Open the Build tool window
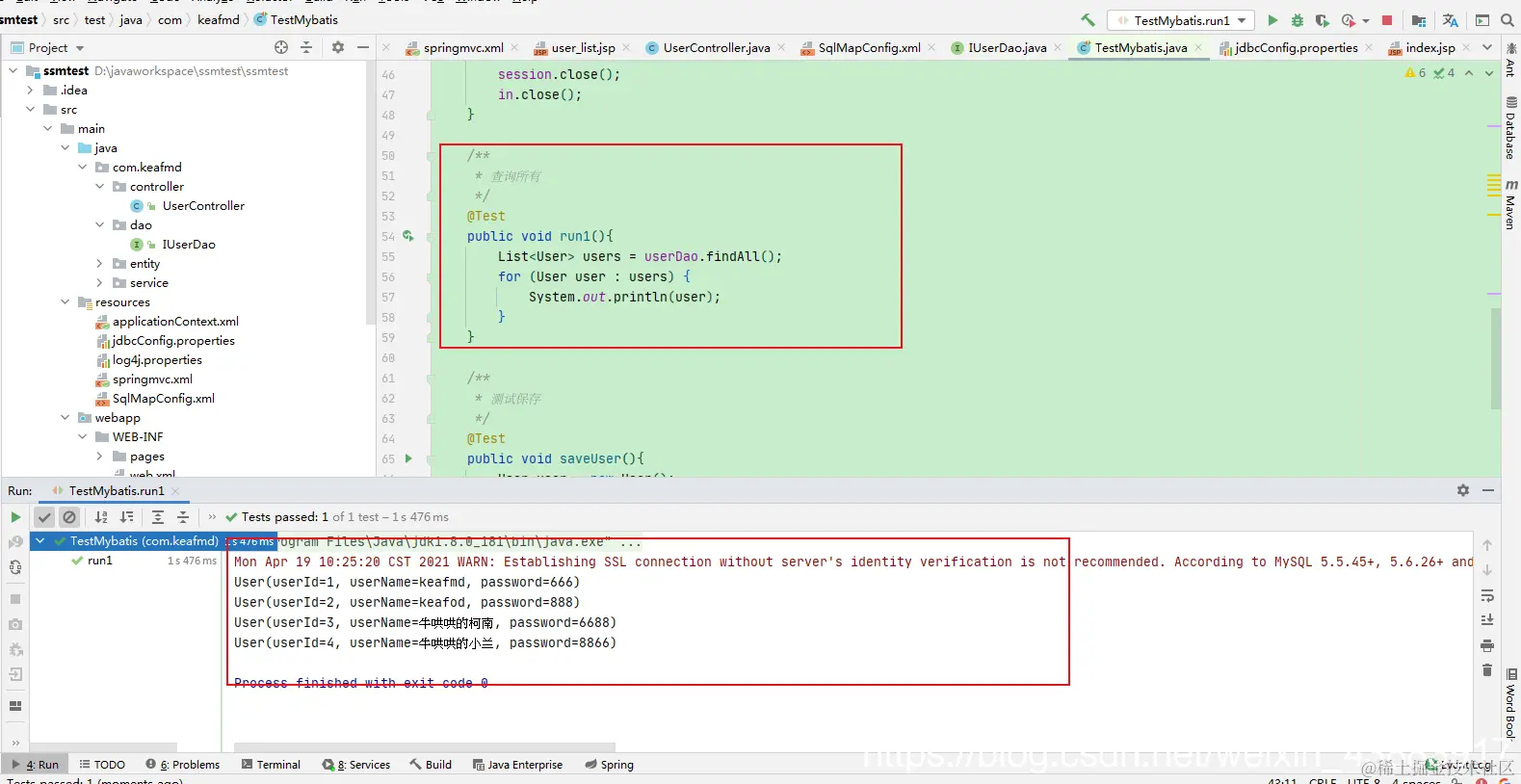This screenshot has width=1521, height=784. point(431,765)
